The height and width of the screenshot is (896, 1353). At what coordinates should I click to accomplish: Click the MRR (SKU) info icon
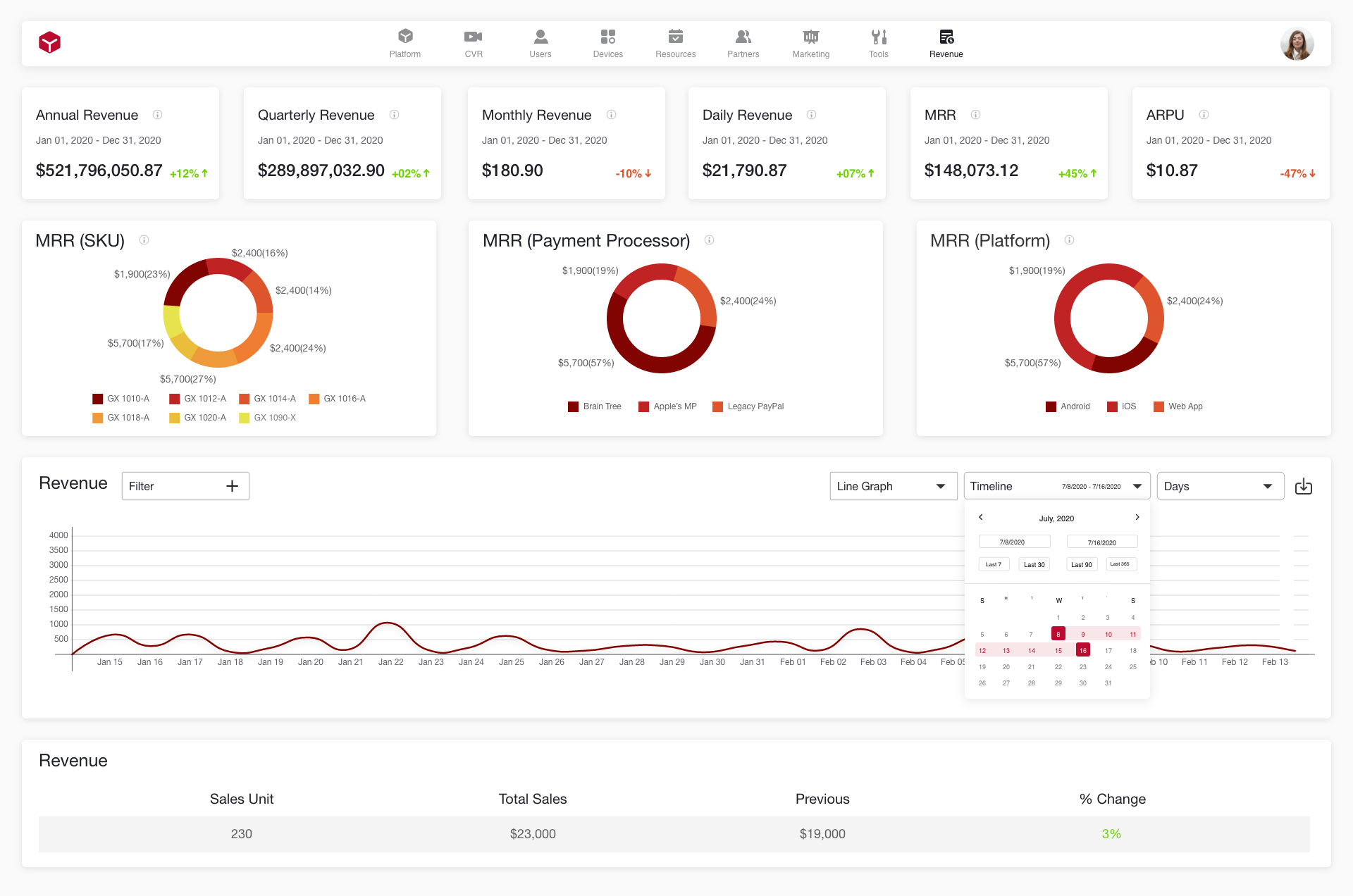point(144,240)
